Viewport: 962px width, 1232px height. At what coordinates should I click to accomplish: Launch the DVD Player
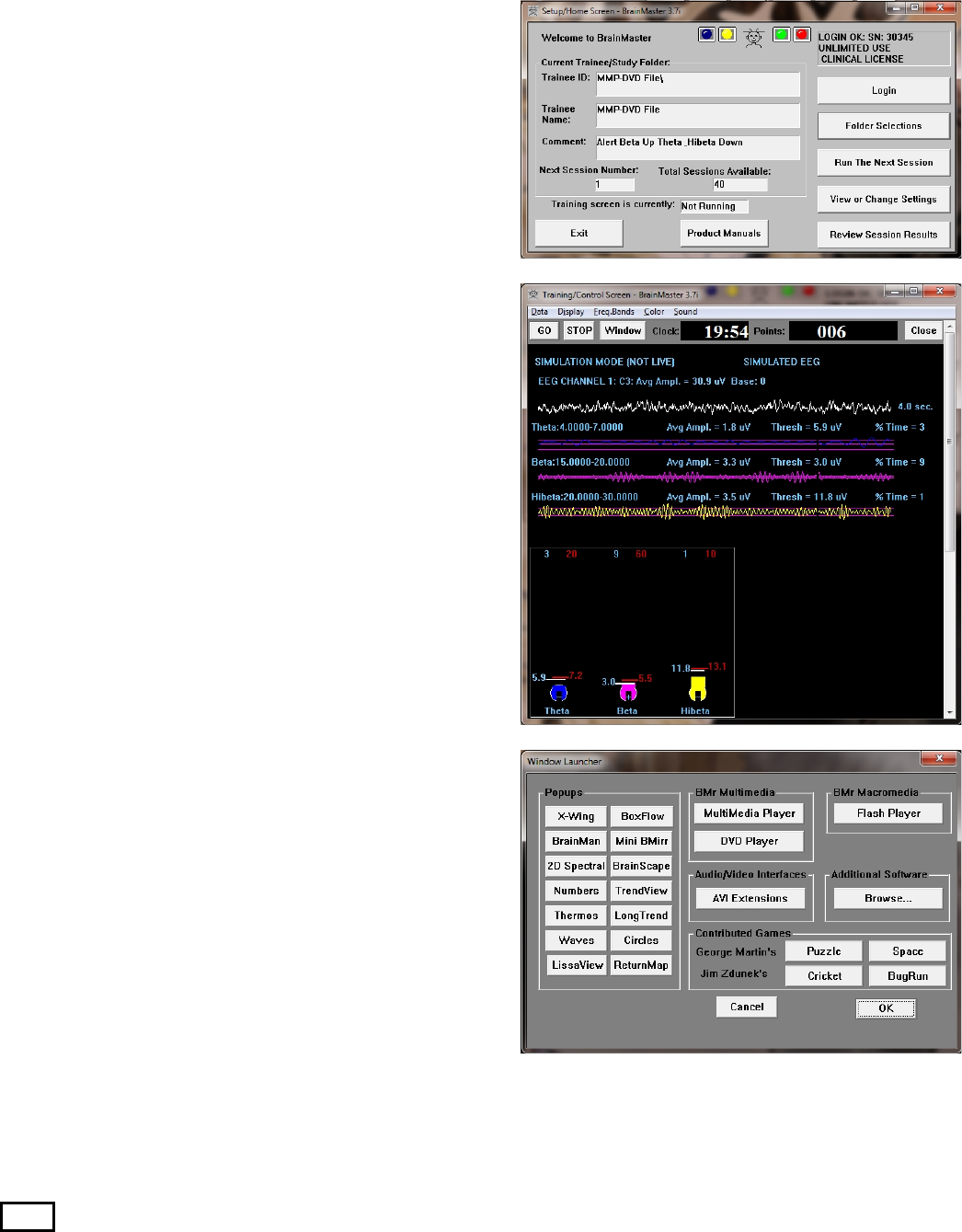[x=749, y=841]
